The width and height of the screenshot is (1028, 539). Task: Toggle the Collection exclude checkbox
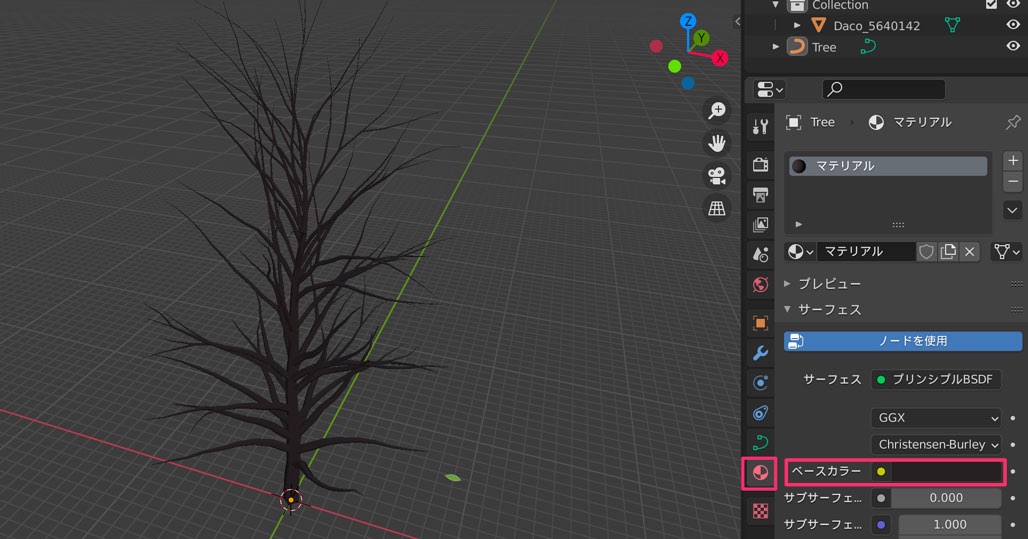(x=991, y=5)
